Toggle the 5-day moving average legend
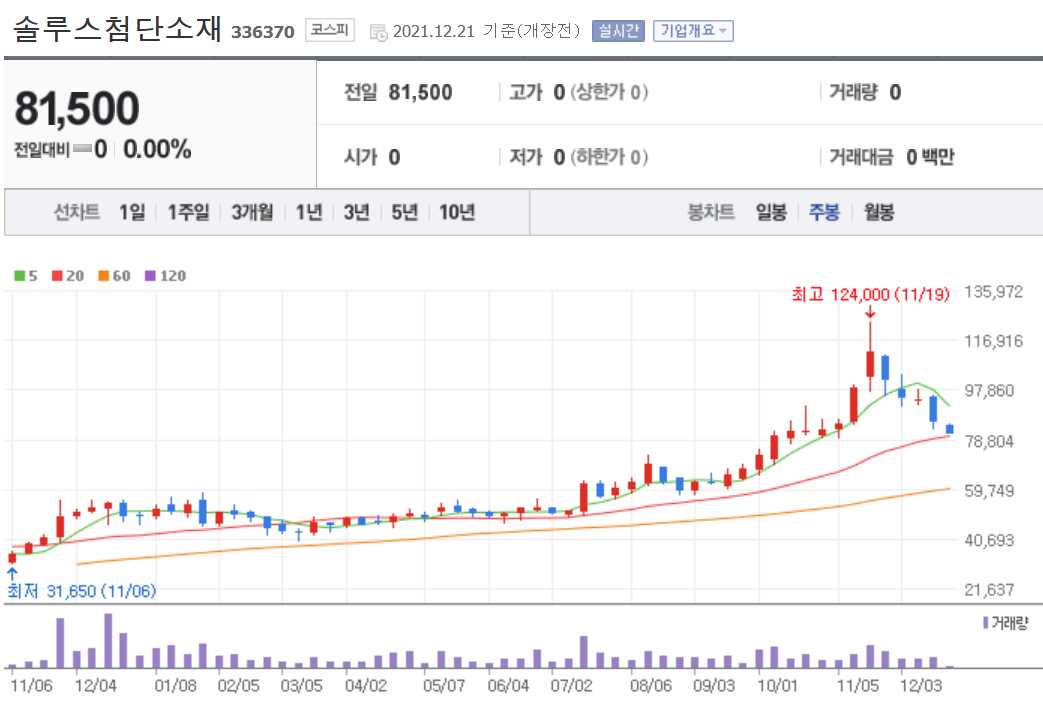This screenshot has height=706, width=1043. [x=22, y=276]
